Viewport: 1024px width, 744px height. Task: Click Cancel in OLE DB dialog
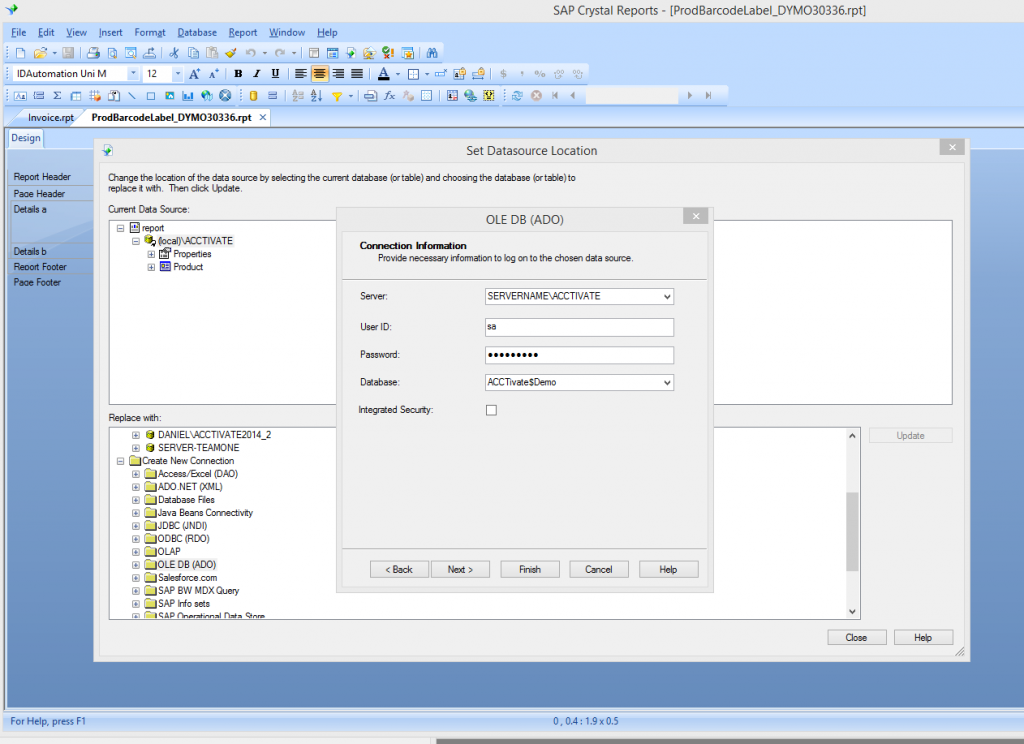tap(599, 570)
